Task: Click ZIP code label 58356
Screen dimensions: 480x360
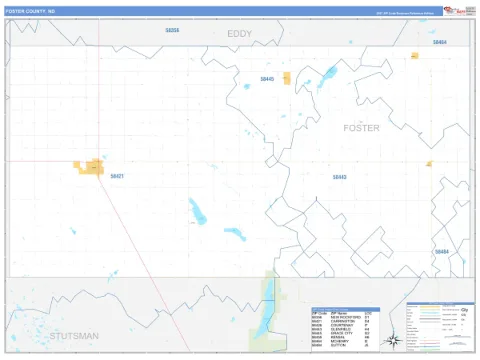Action: [172, 30]
